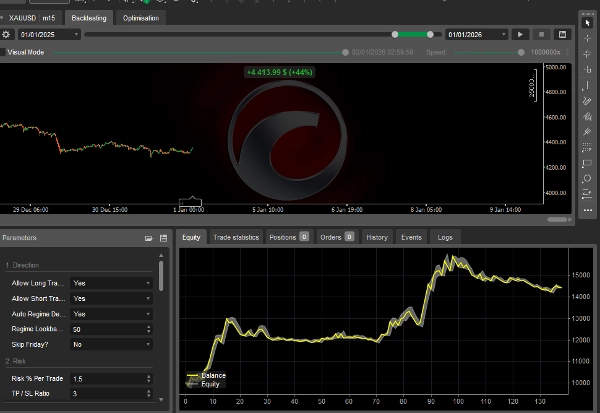Open backtesting settings gear
The image size is (600, 413).
[x=6, y=34]
